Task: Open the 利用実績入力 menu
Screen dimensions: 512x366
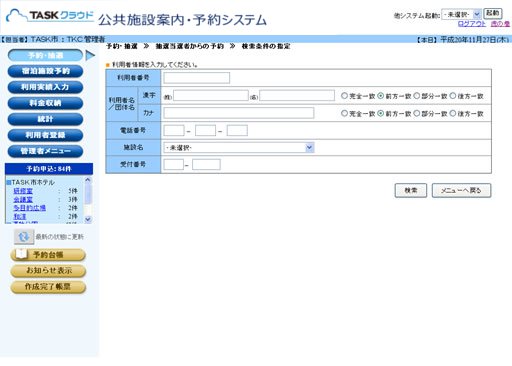Action: [45, 87]
